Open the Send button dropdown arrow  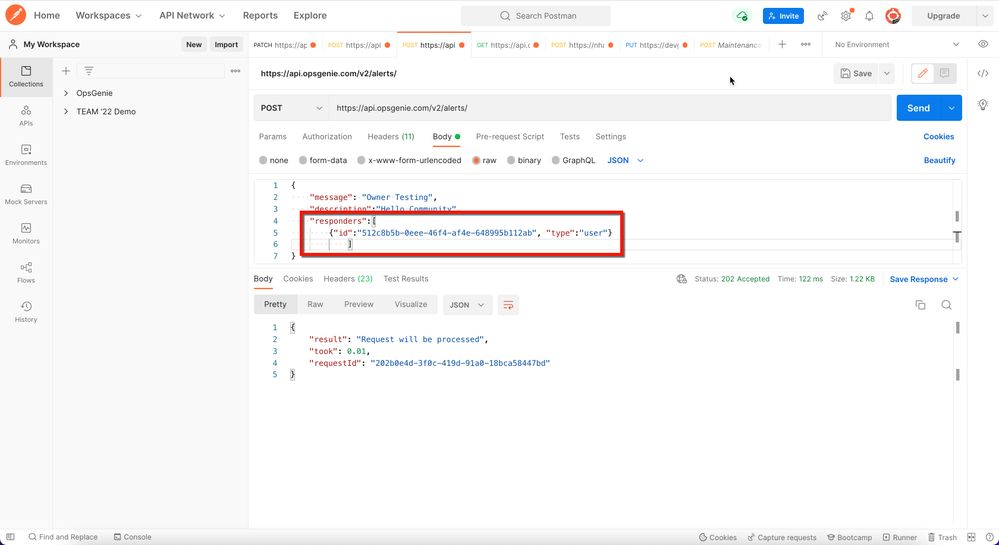tap(951, 108)
